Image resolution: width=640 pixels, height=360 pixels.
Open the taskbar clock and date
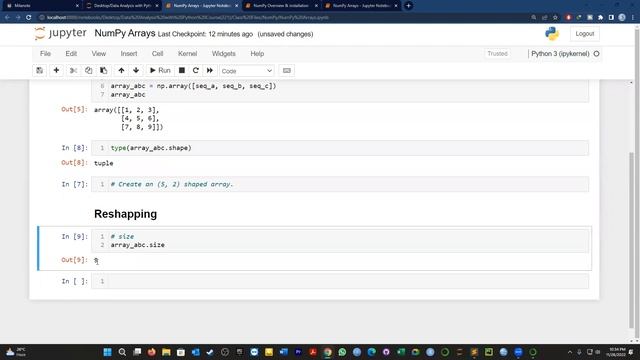[616, 352]
